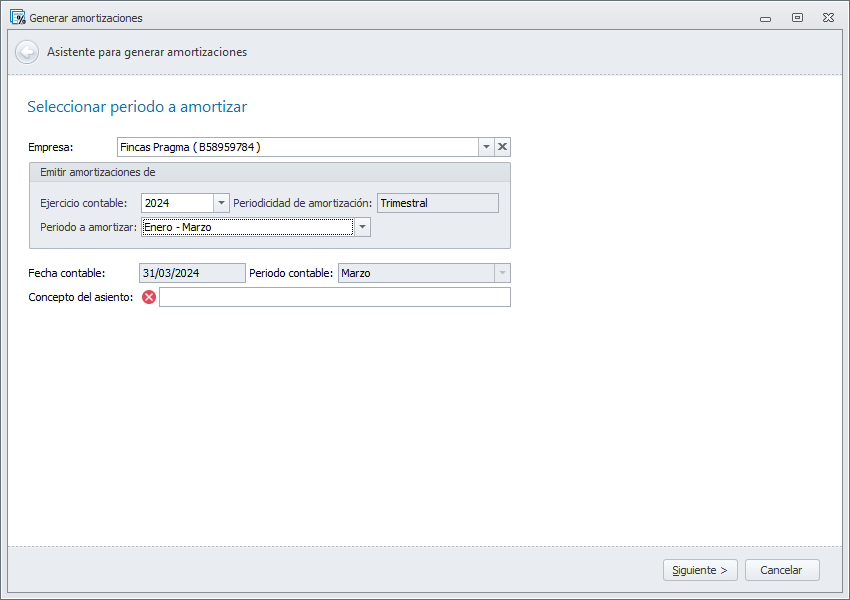
Task: Open the Empresa dropdown arrow
Action: pyautogui.click(x=486, y=147)
